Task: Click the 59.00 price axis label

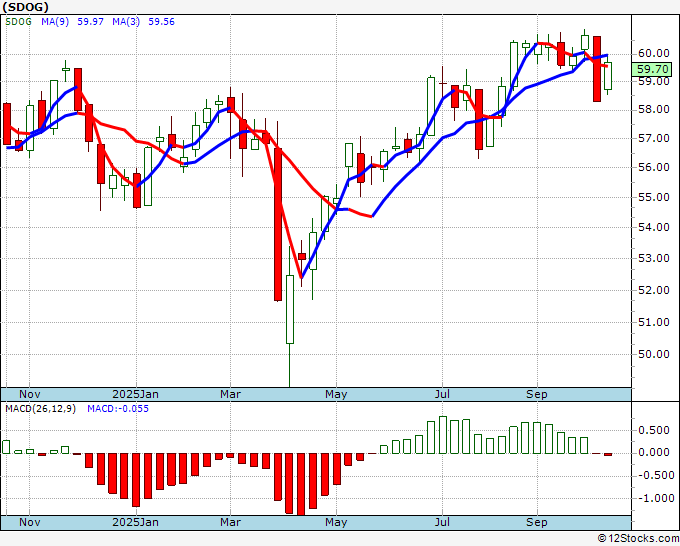Action: pyautogui.click(x=654, y=81)
